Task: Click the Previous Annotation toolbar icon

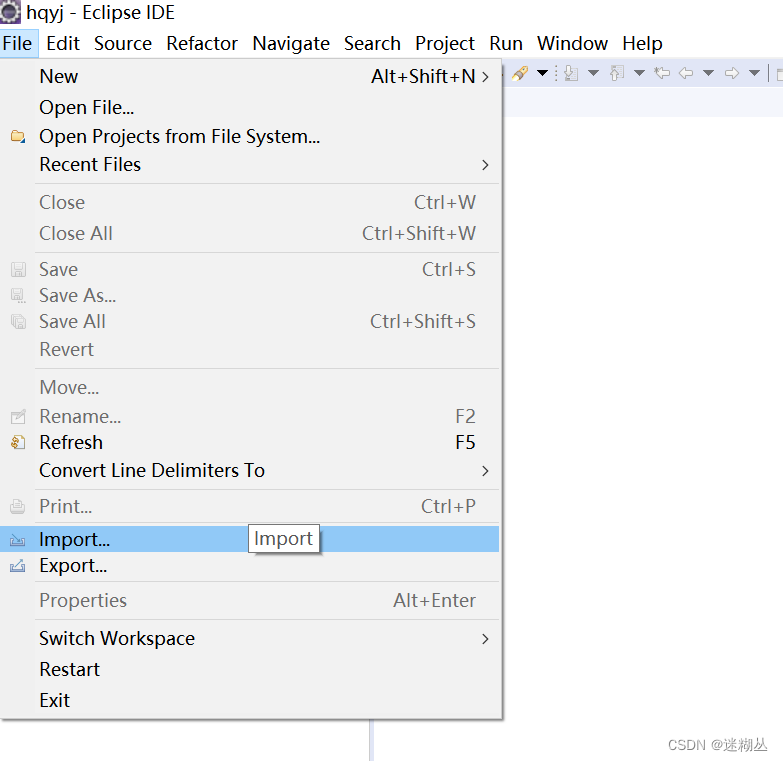Action: [x=617, y=74]
